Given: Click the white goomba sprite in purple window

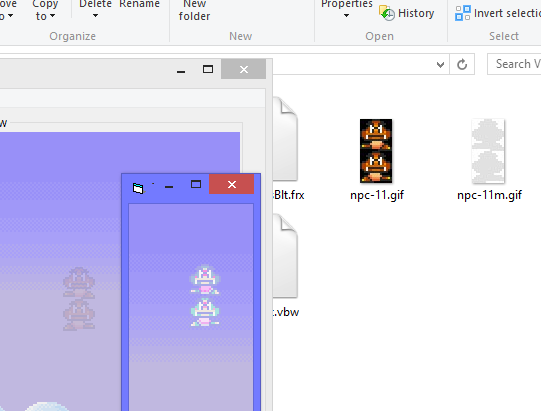Looking at the screenshot, I should (x=205, y=295).
